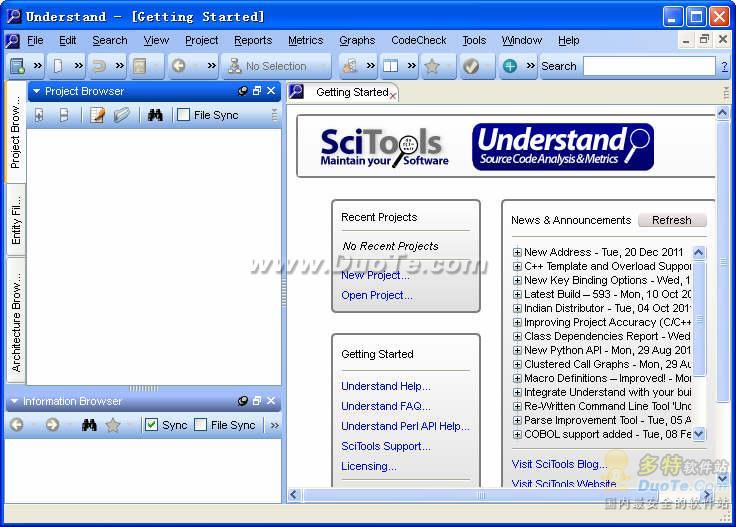
Task: Open Understand Perl API Help... link
Action: click(x=405, y=426)
